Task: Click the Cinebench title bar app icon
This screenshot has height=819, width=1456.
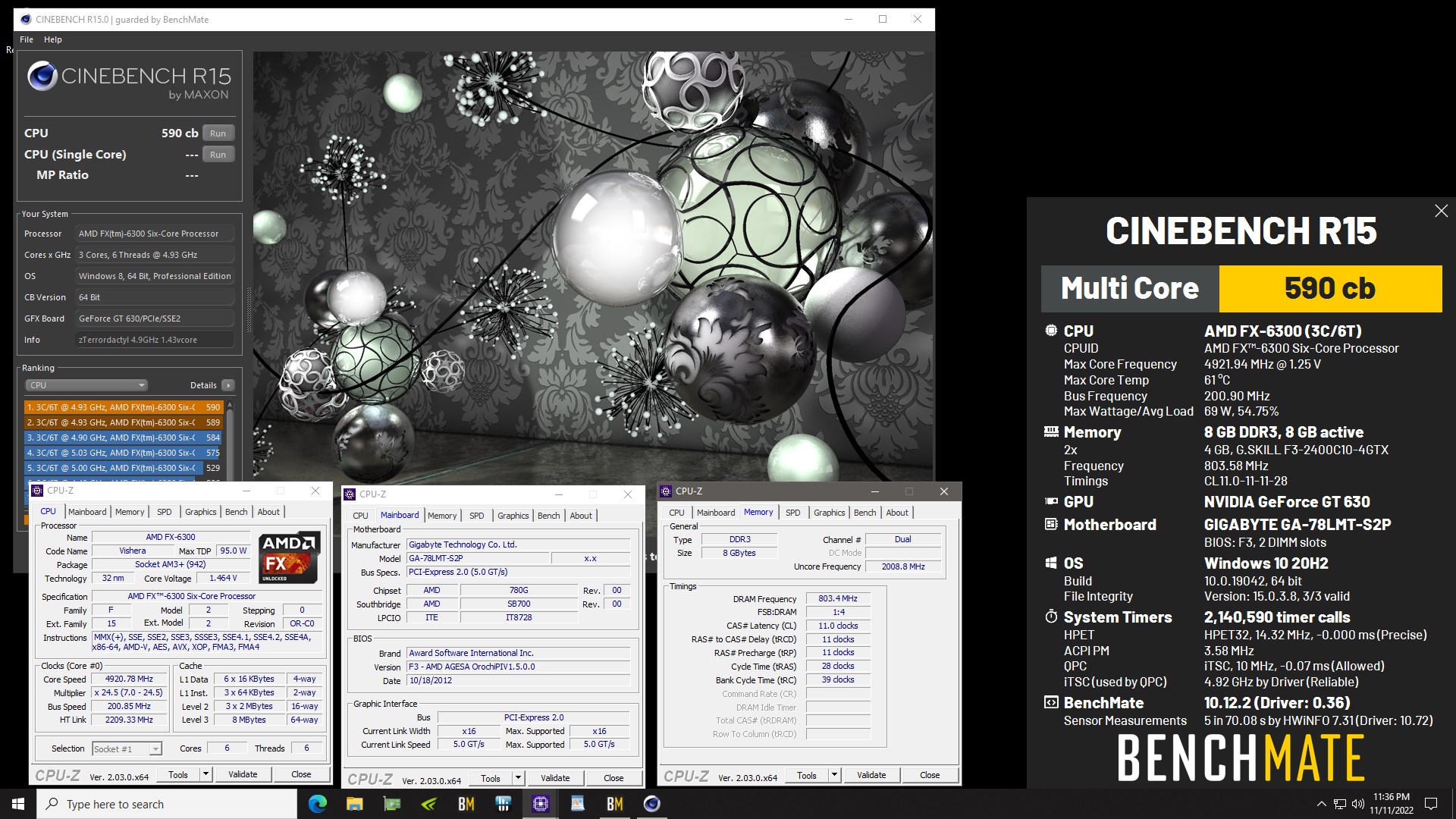Action: (26, 20)
